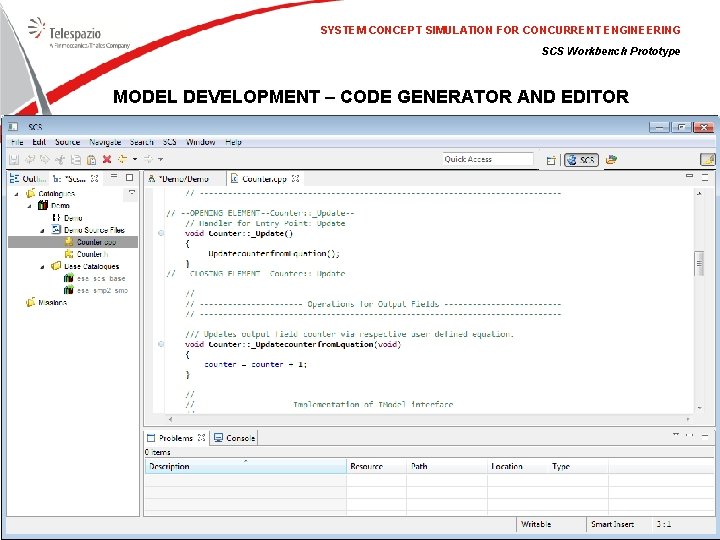Viewport: 720px width, 540px height.
Task: Close the Counter.cpp editor tab
Action: (x=295, y=178)
